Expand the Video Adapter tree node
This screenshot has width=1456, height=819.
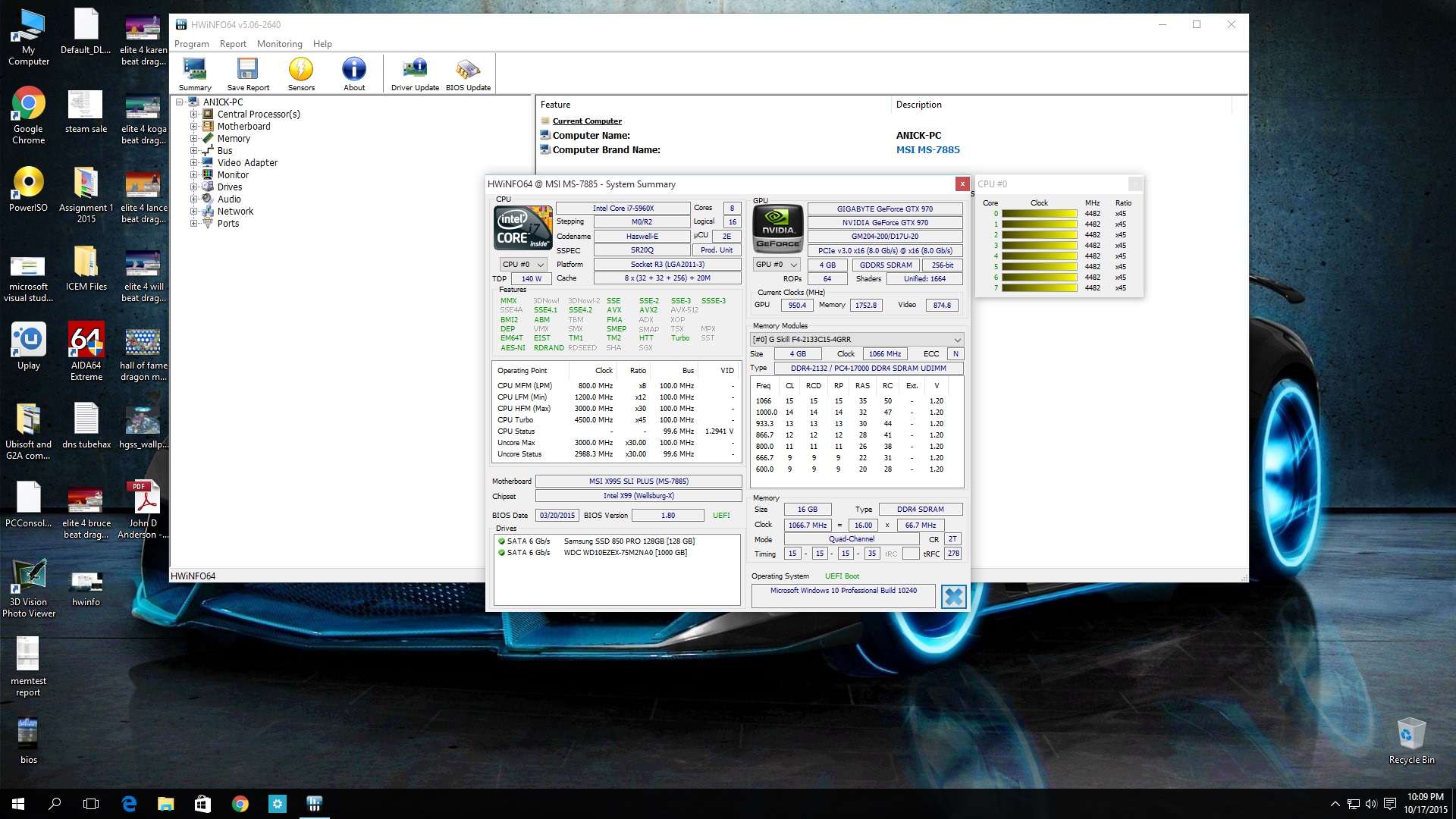point(193,163)
